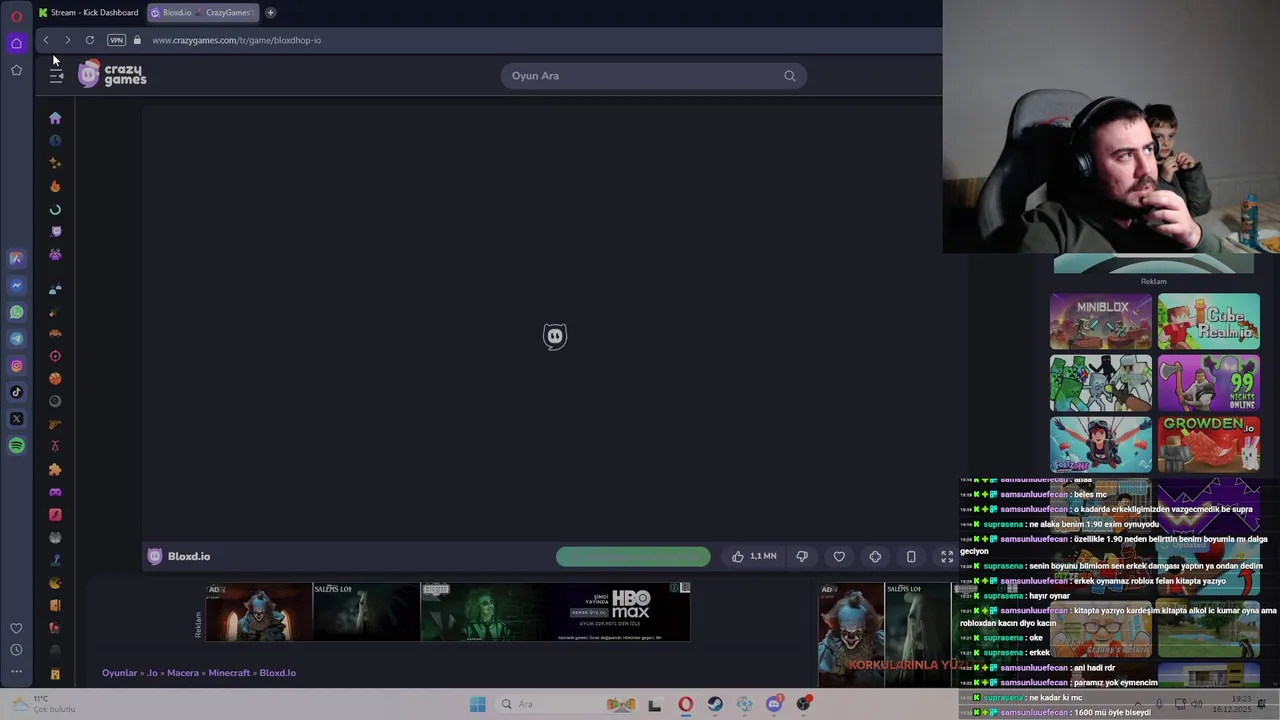
Task: Open Minecraft breadcrumb link
Action: (x=229, y=673)
